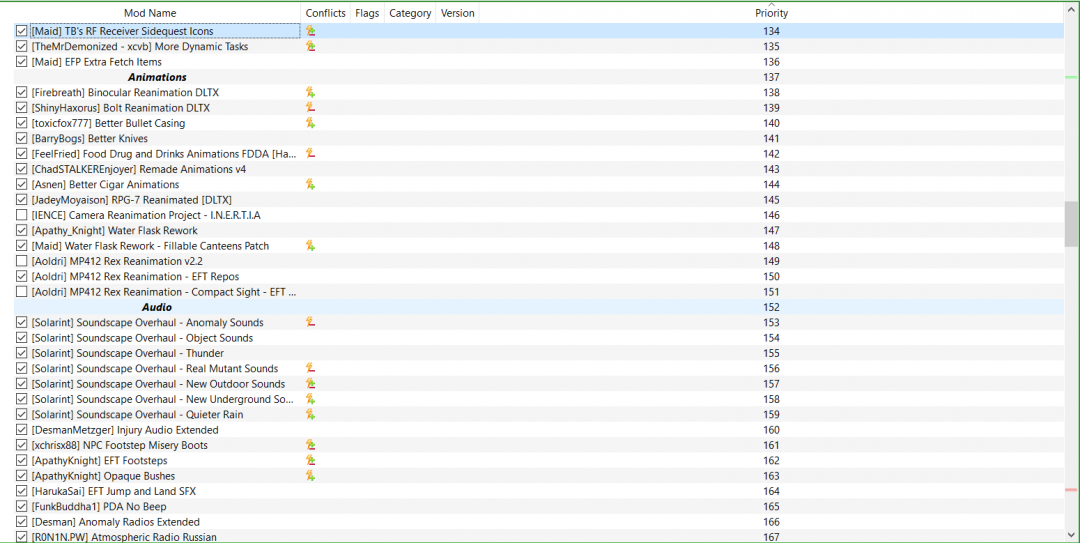Select the Anomaly Radios Extended row
The height and width of the screenshot is (543, 1080).
click(539, 522)
